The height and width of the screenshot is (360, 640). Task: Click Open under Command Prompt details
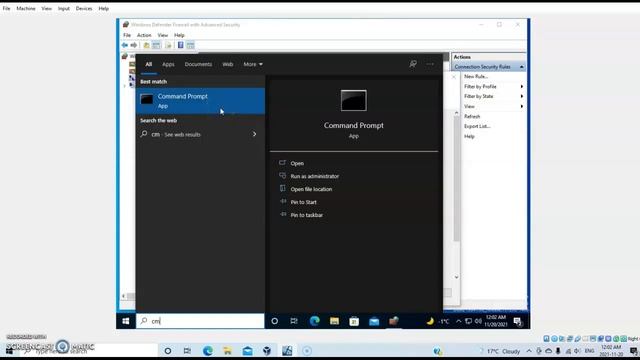[297, 163]
